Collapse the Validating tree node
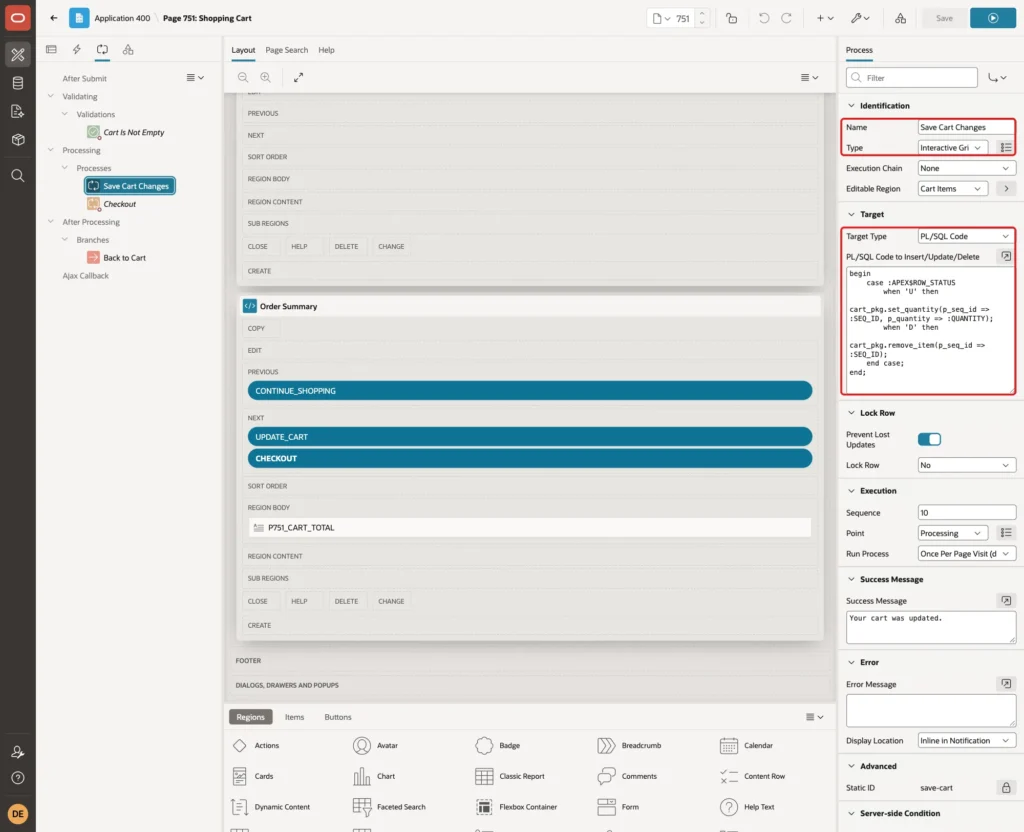 coord(50,96)
